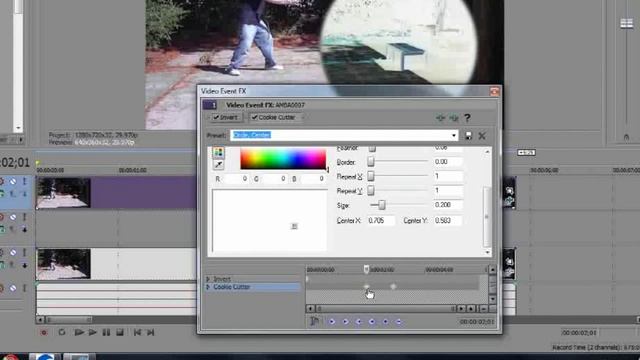Click the second blue keyframe navigation button
This screenshot has width=640, height=360.
pos(345,322)
